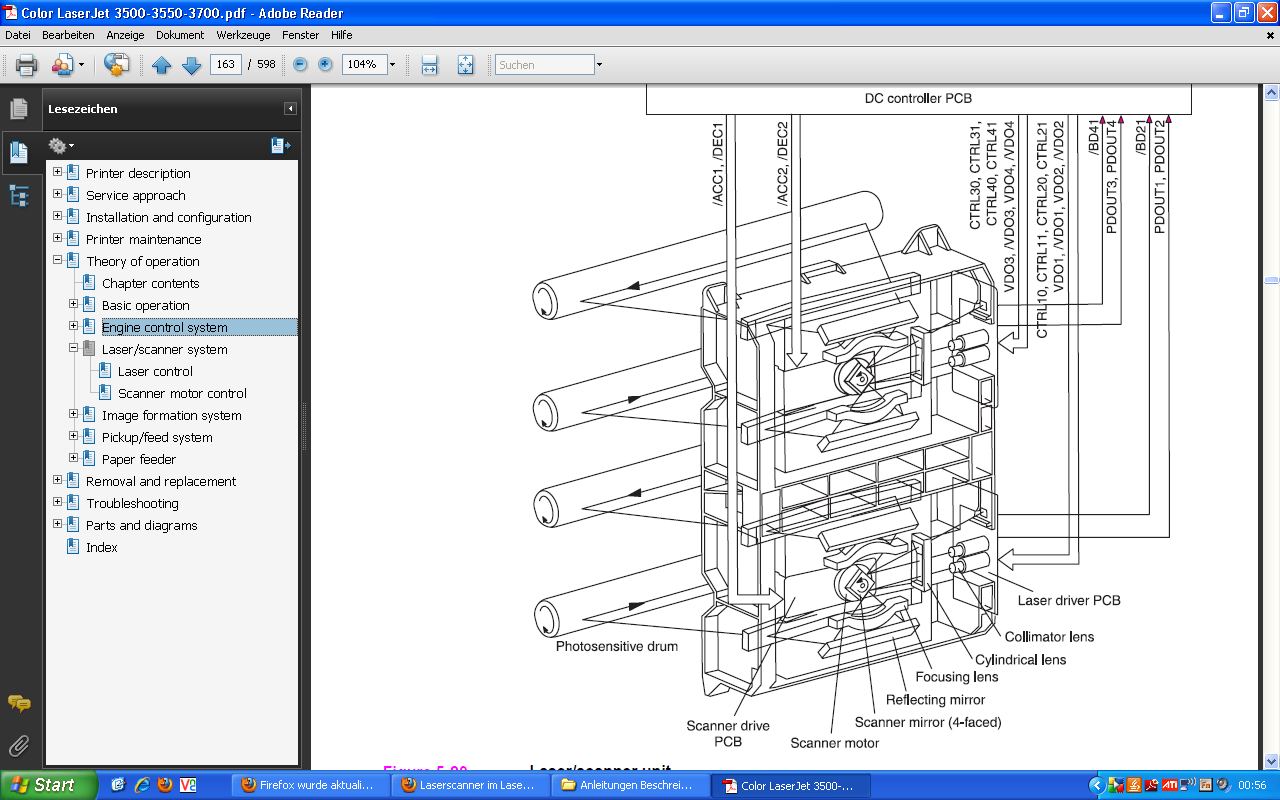Open the Laser control bookmark
The height and width of the screenshot is (800, 1280).
point(155,371)
